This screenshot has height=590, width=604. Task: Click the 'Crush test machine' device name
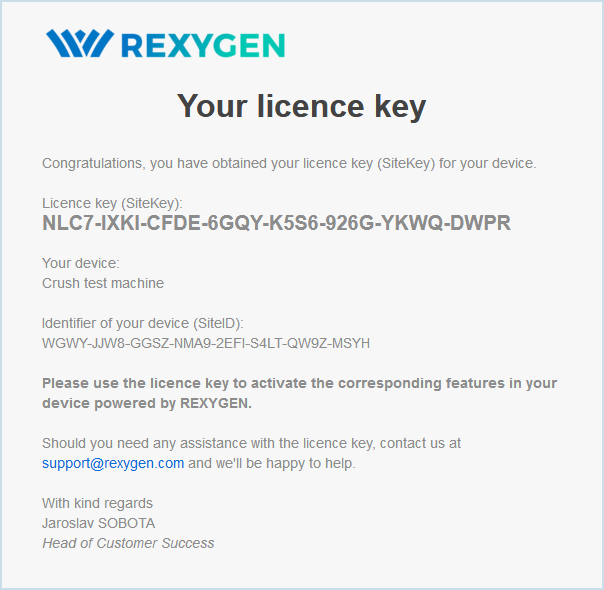coord(103,283)
